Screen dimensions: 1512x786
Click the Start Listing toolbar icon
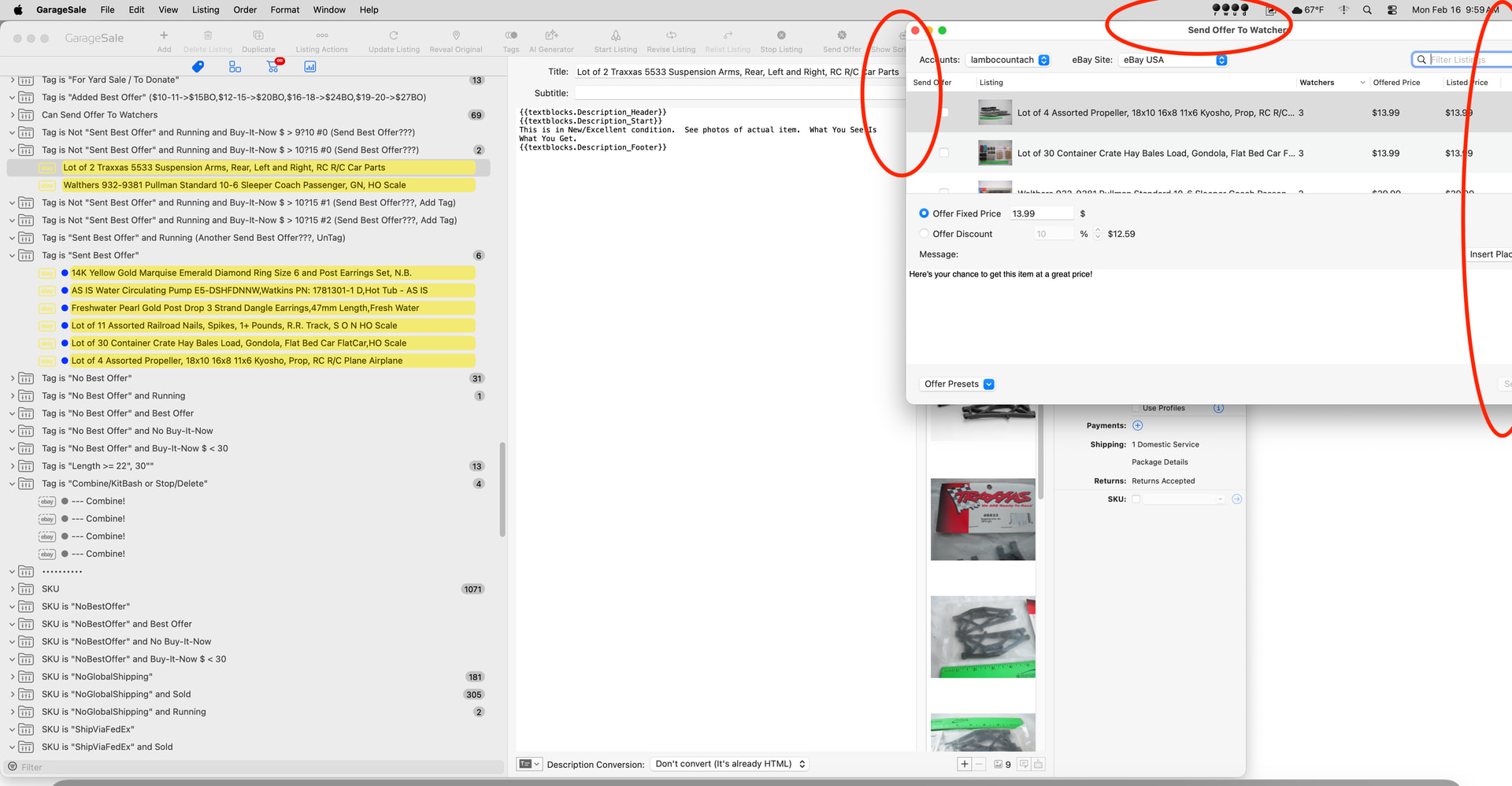[615, 36]
